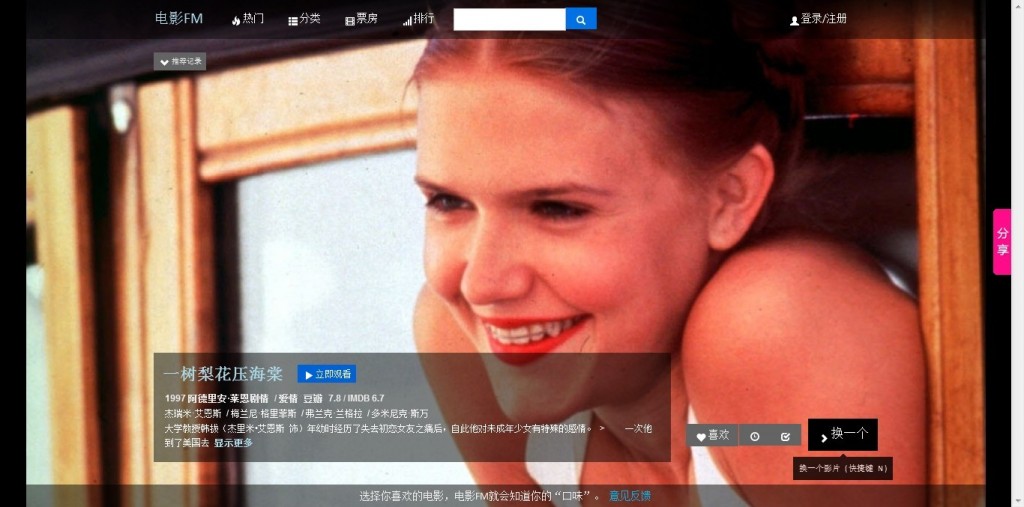Focus the movie search input field
This screenshot has height=507, width=1024.
[x=509, y=19]
